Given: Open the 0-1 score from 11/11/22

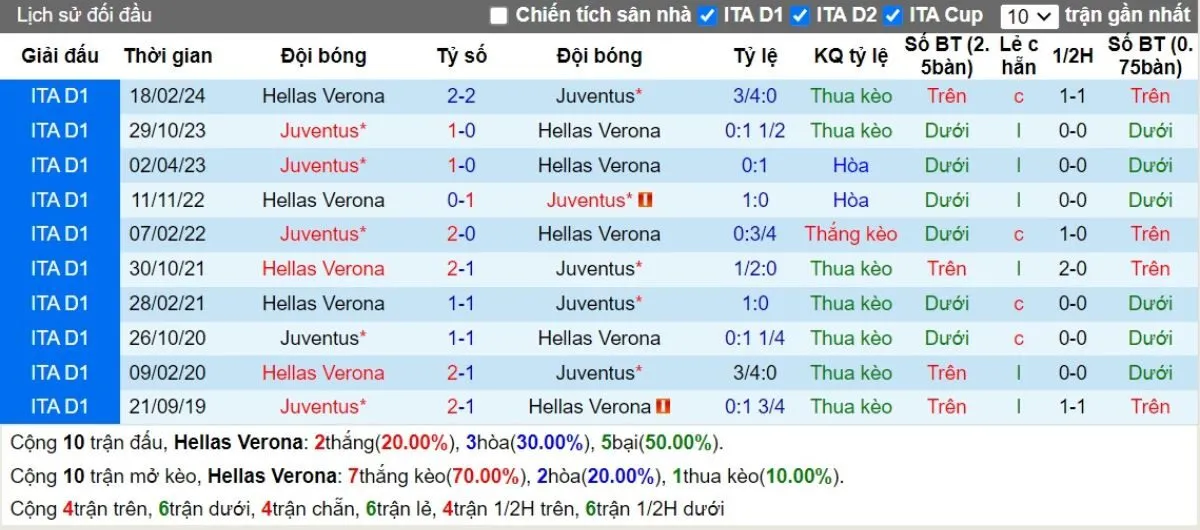Looking at the screenshot, I should pyautogui.click(x=461, y=200).
